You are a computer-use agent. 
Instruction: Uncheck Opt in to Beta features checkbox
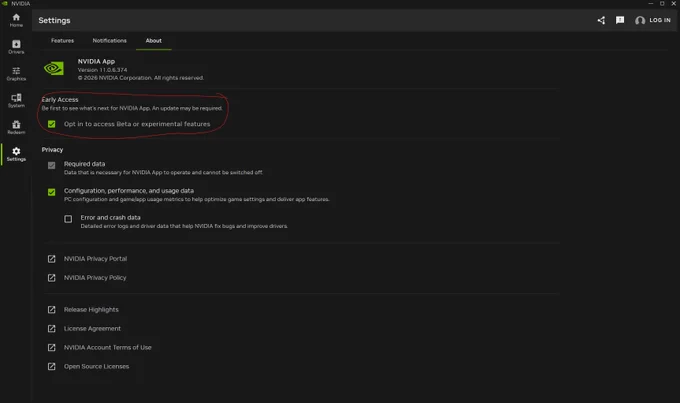[52, 124]
